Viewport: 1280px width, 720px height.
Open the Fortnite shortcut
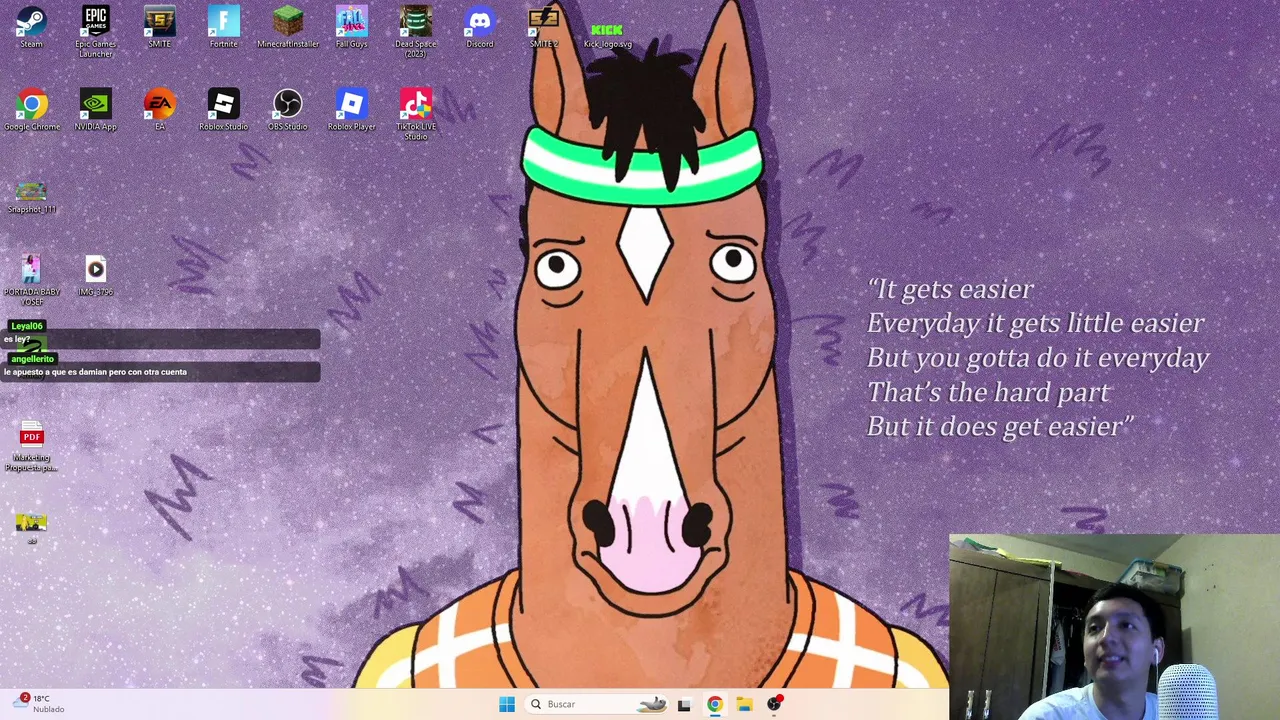(x=223, y=28)
